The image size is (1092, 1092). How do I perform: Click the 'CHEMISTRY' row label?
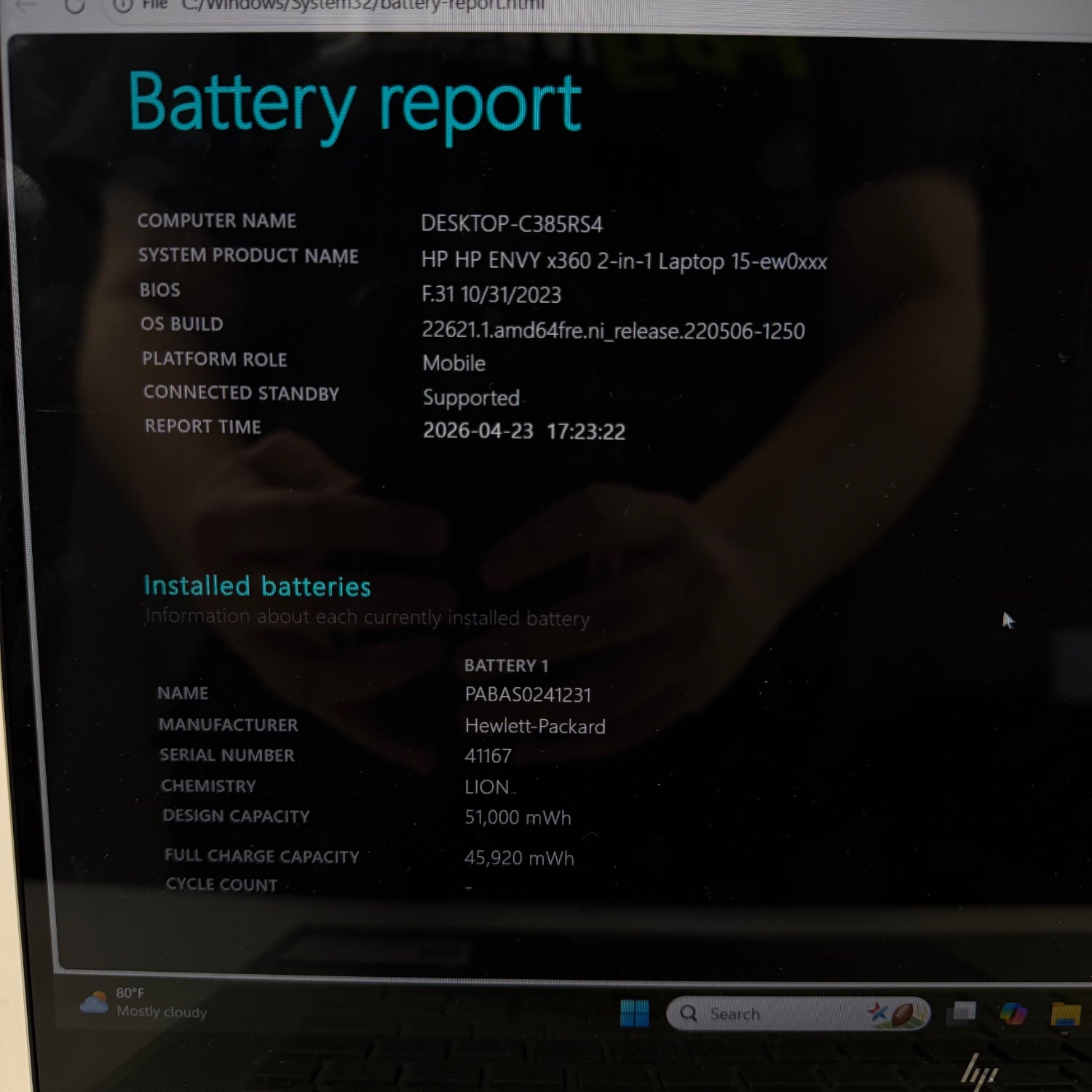click(208, 786)
